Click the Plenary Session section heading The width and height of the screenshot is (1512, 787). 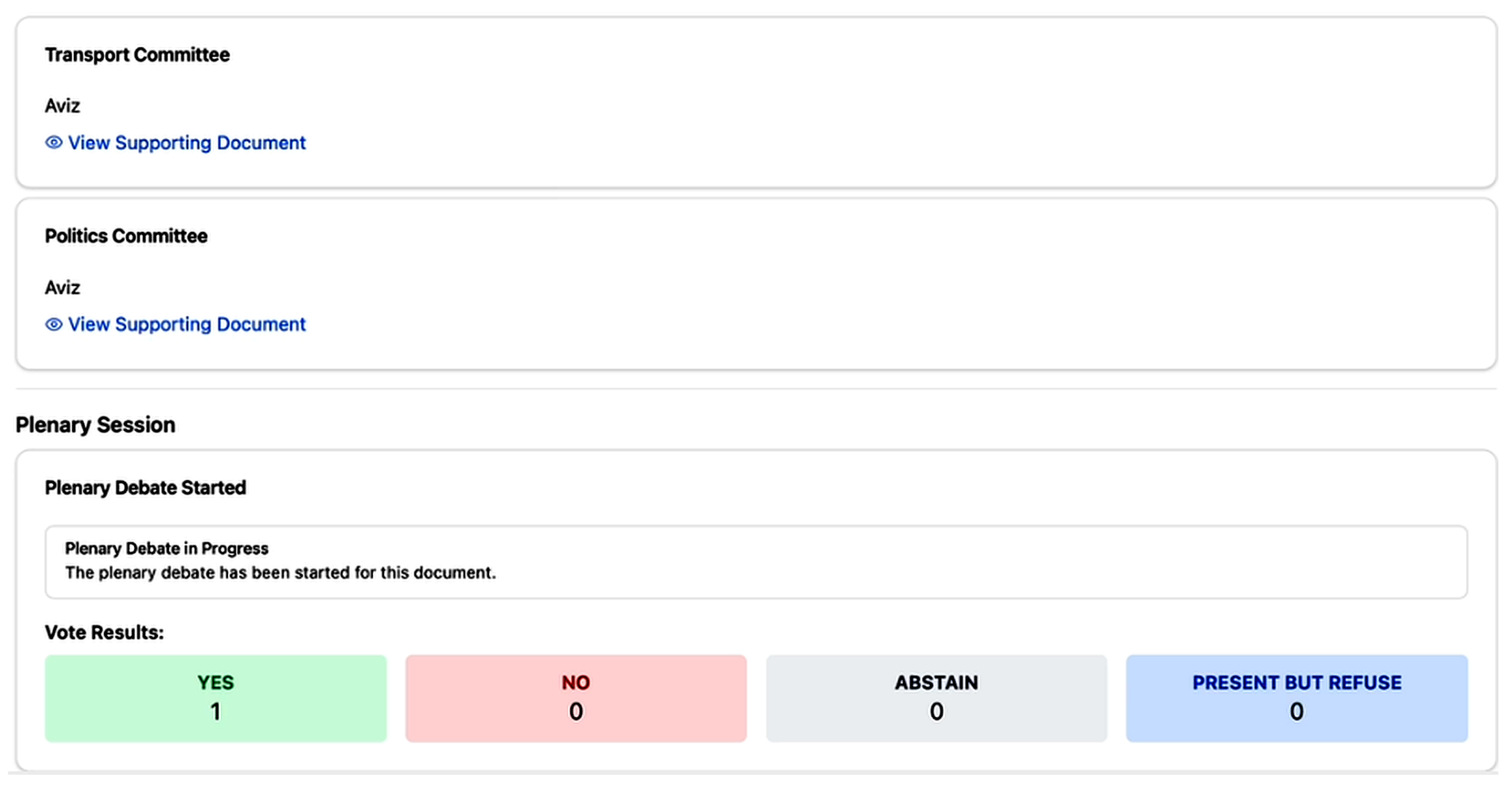[x=95, y=425]
